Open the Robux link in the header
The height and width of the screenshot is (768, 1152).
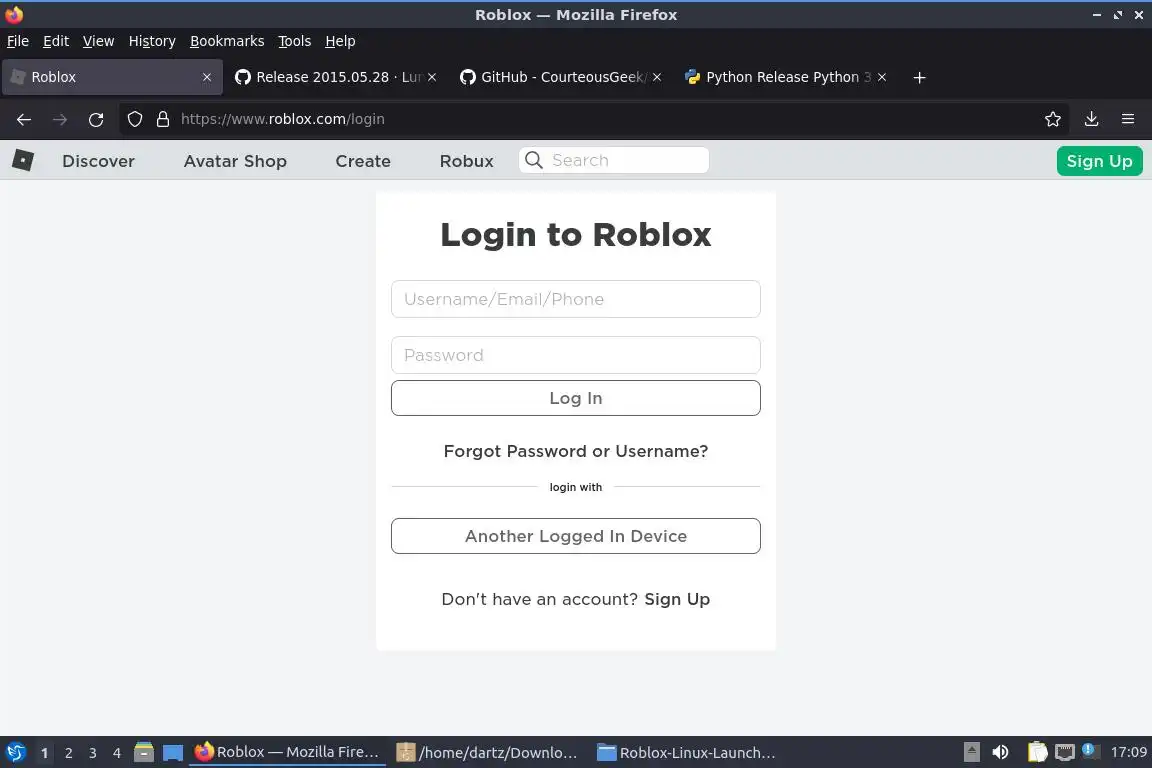[467, 161]
